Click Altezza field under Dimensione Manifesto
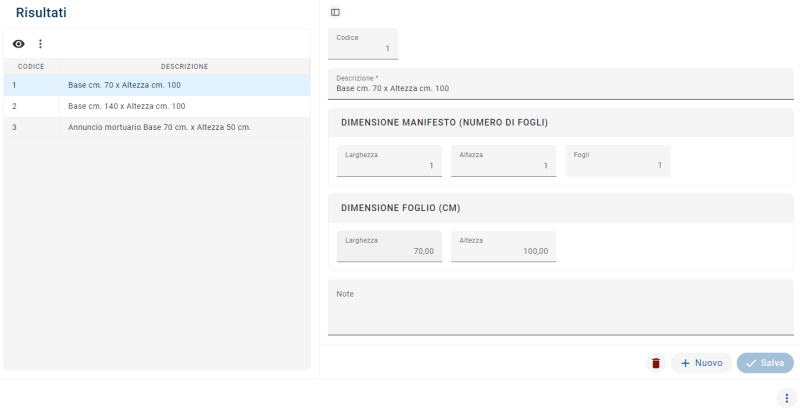 click(503, 161)
